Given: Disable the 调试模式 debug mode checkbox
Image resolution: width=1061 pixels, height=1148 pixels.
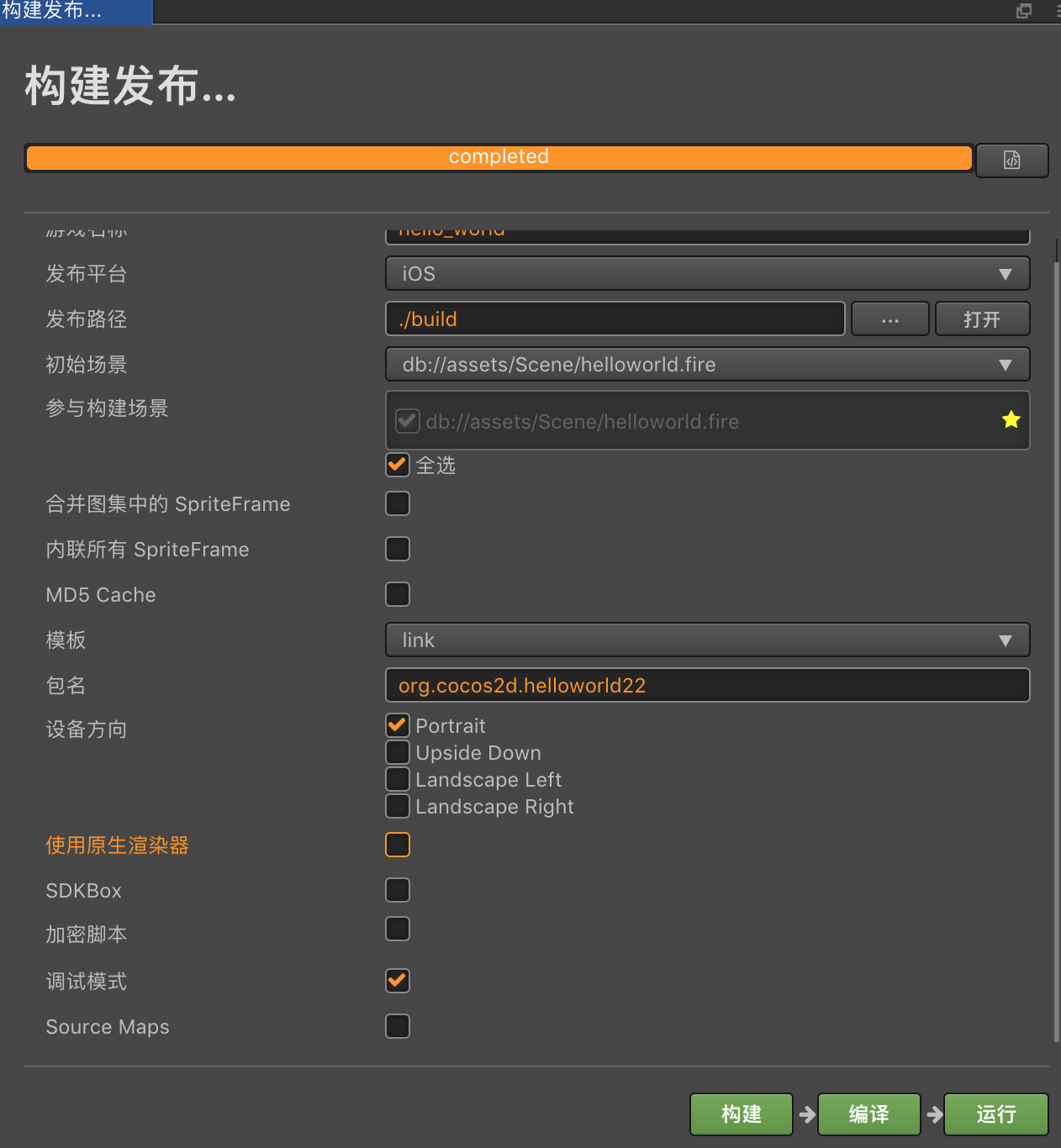Looking at the screenshot, I should coord(398,981).
